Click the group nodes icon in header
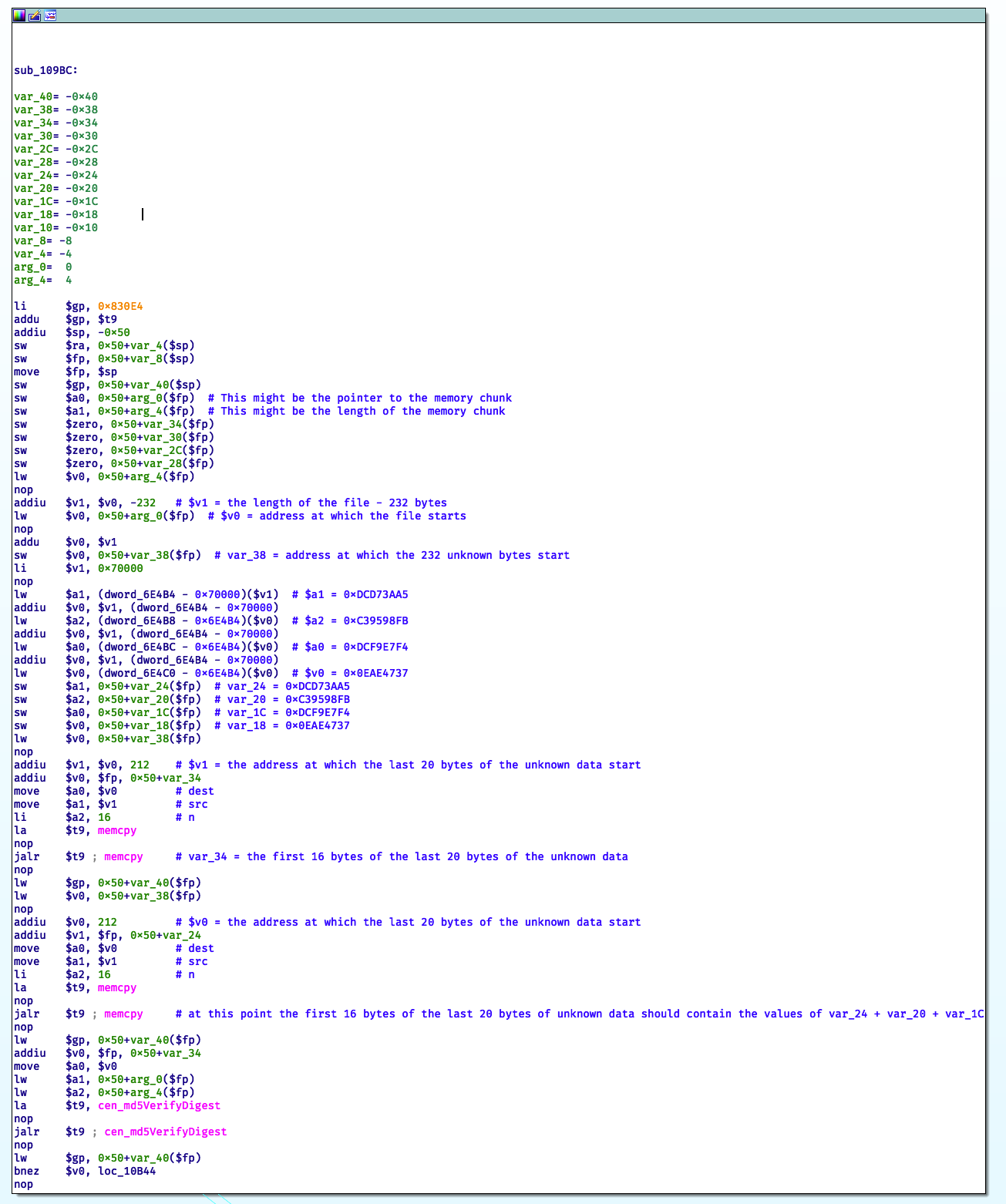 tap(50, 15)
